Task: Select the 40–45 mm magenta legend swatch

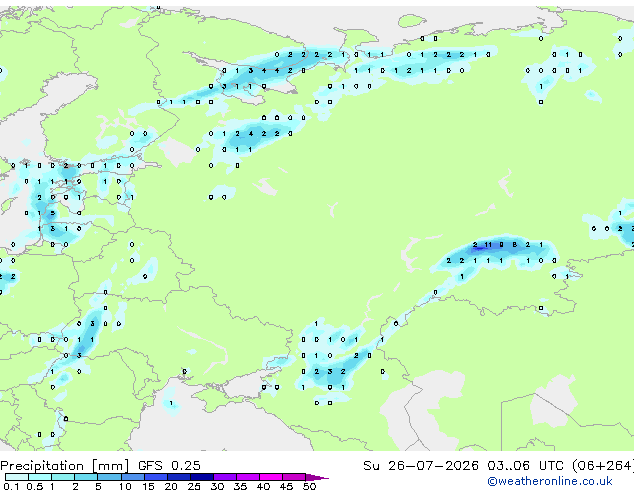Action: pos(271,477)
